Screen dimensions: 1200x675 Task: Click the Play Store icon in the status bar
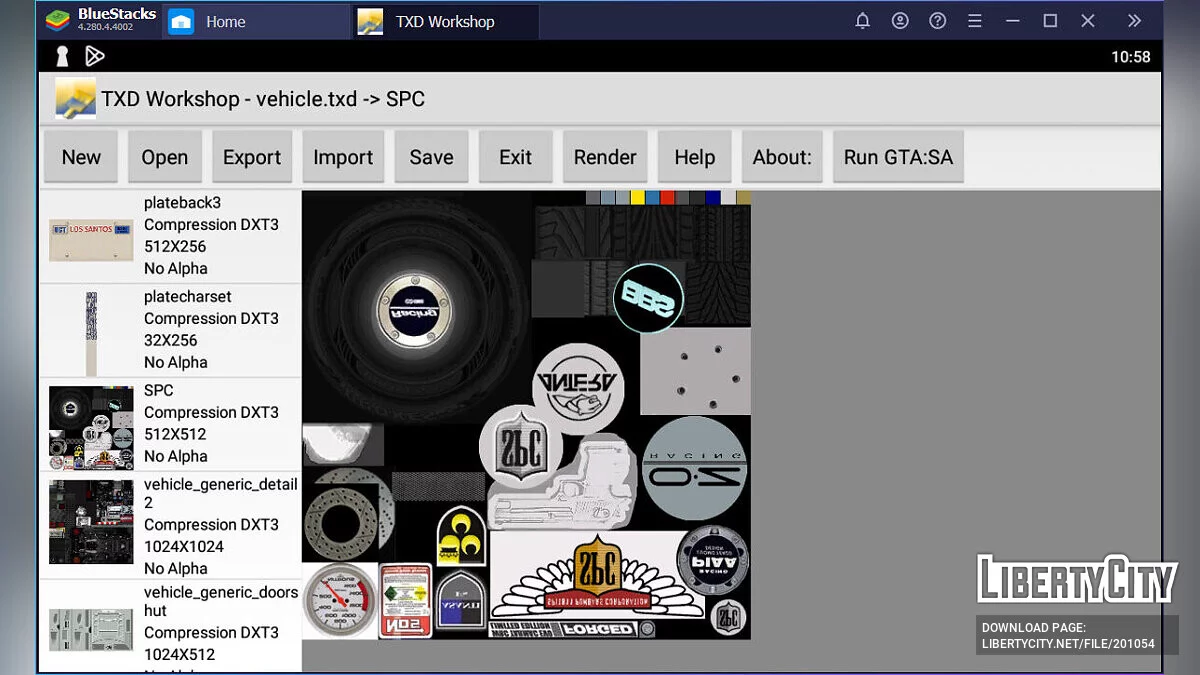tap(94, 56)
